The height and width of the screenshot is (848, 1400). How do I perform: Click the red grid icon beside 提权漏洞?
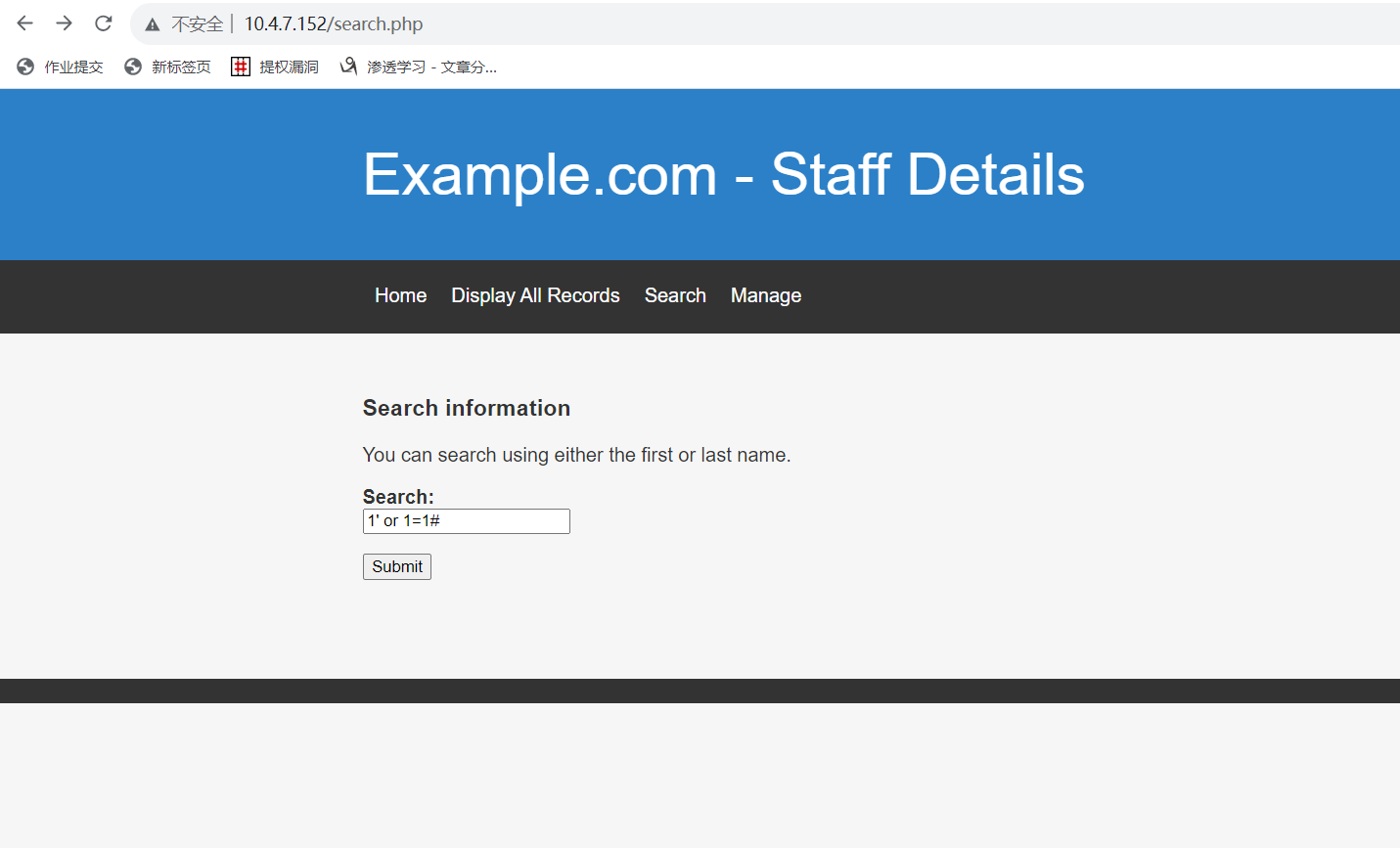[x=241, y=67]
